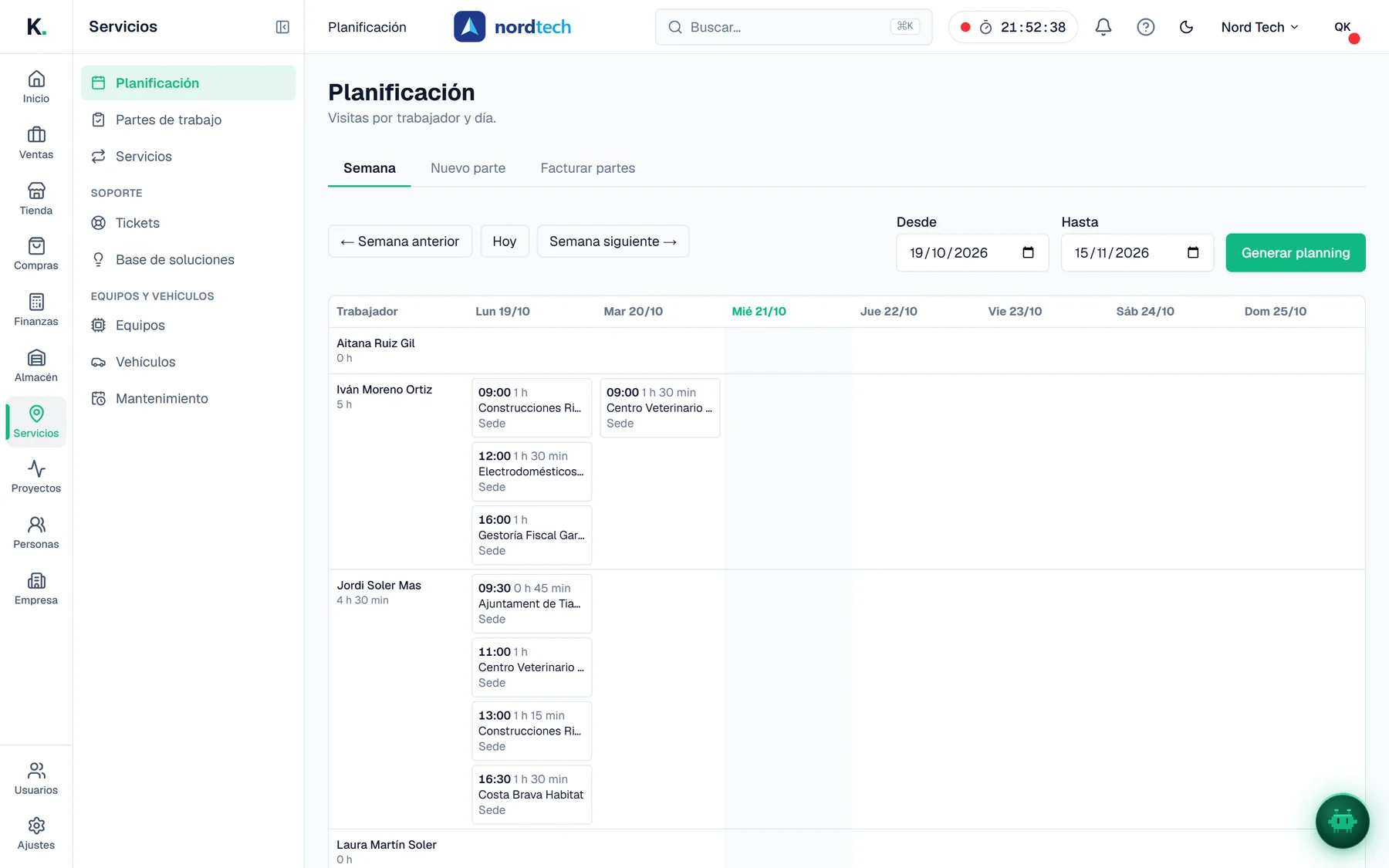Screen dimensions: 1389x868
Task: Open Base de soluciones
Action: pyautogui.click(x=188, y=259)
